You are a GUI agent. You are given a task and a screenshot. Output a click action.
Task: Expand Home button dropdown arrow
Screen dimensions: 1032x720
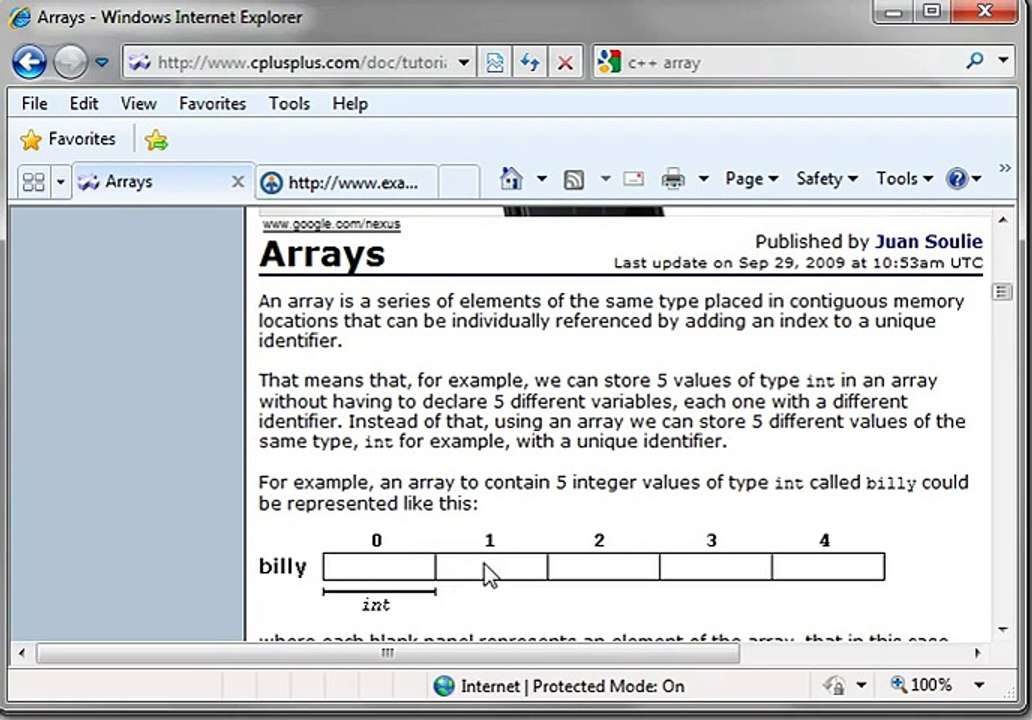pos(542,178)
